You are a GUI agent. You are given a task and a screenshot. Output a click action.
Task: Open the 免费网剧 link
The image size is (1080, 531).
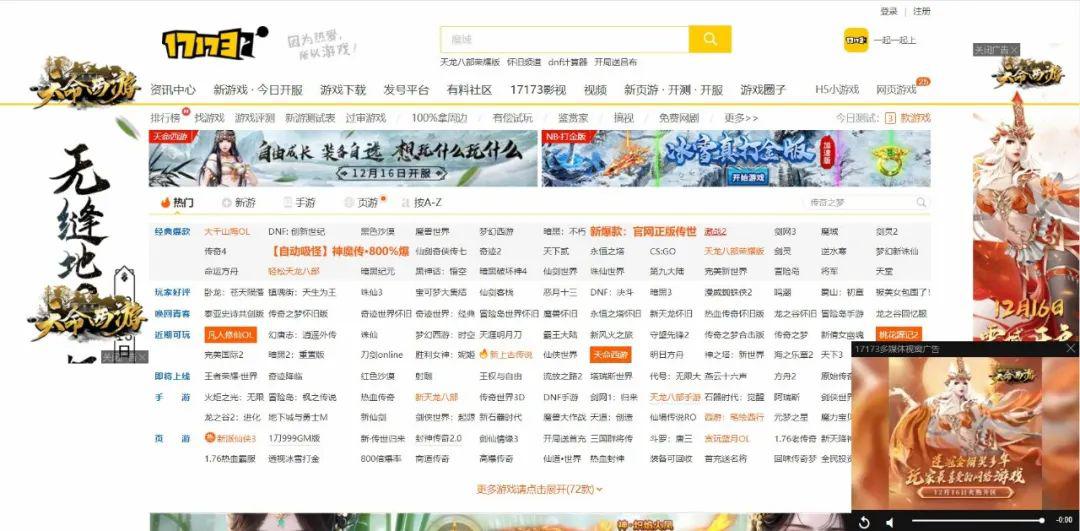(678, 118)
